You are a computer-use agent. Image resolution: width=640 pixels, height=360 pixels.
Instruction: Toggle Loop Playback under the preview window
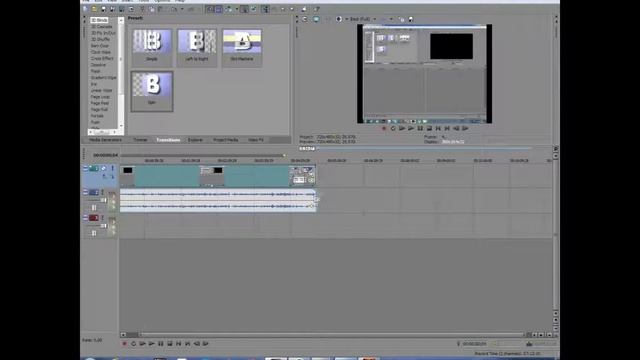point(393,129)
